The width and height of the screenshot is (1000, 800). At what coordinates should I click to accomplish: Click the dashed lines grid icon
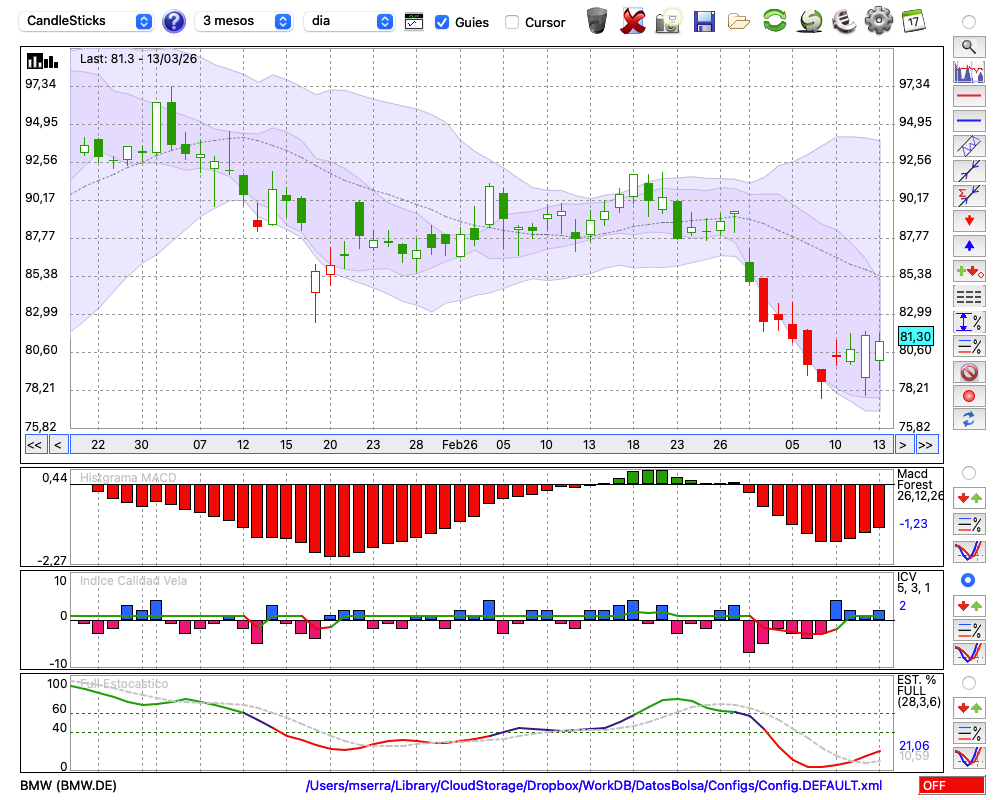click(x=969, y=296)
